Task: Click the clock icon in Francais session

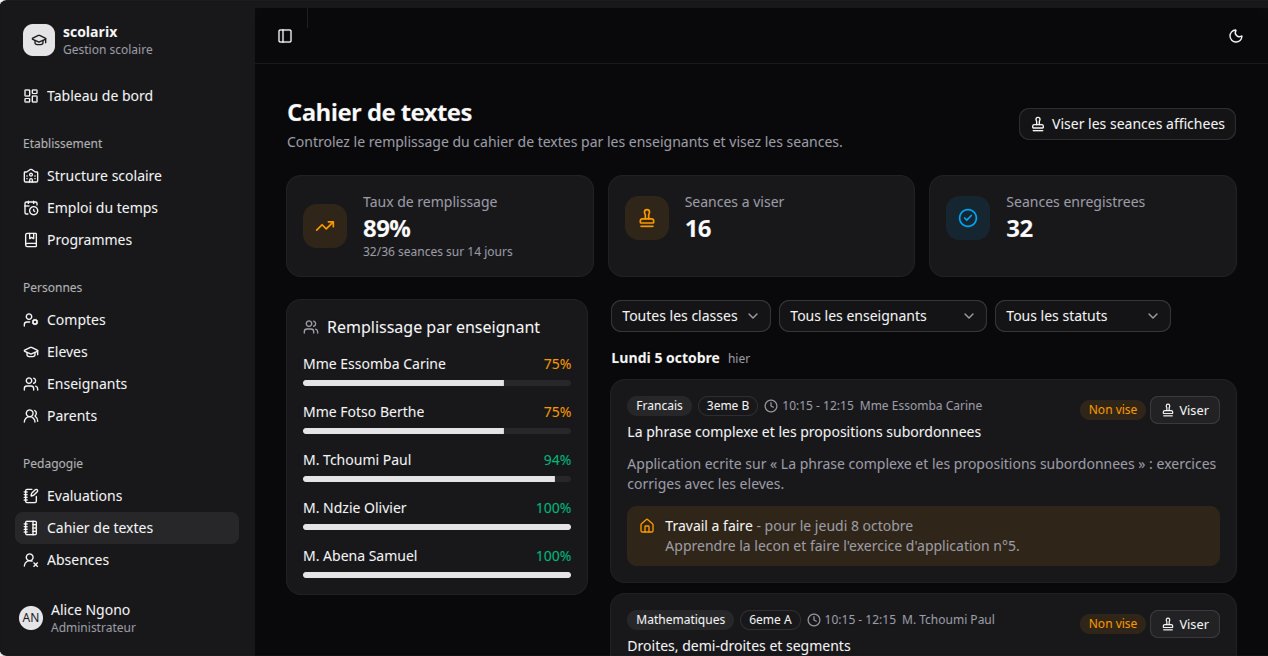Action: [771, 406]
